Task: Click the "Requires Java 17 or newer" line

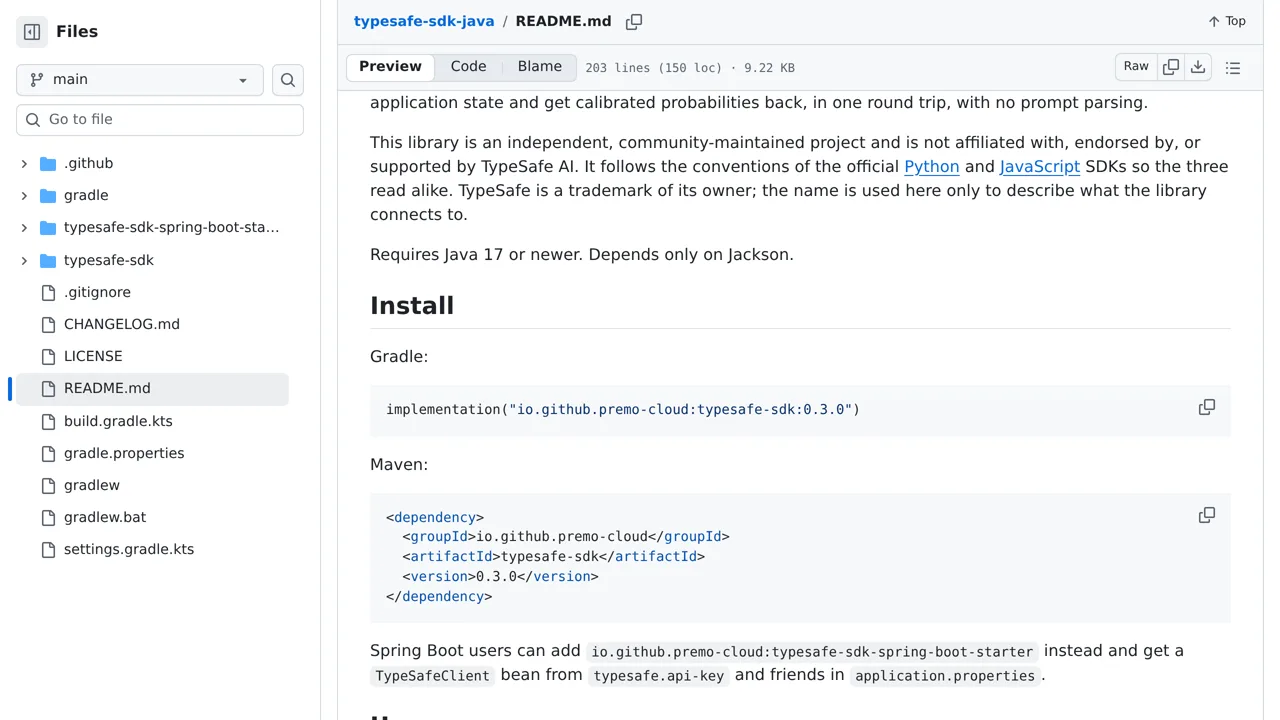Action: coord(582,255)
